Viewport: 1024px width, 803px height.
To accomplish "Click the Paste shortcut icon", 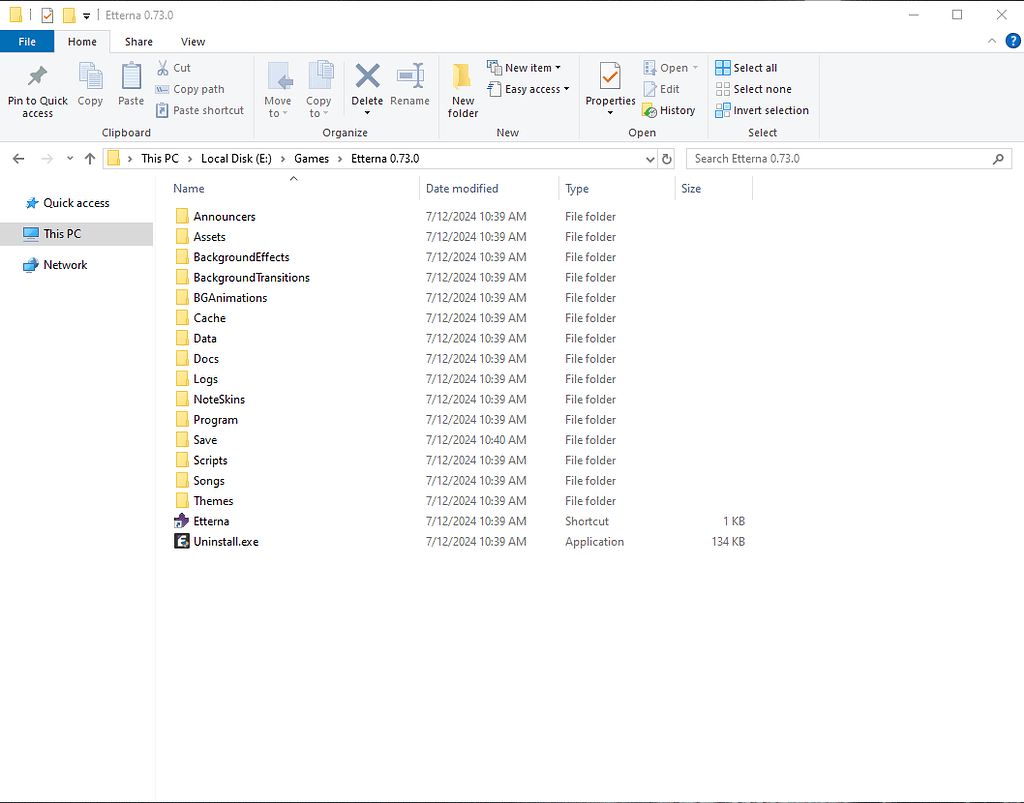I will click(x=200, y=110).
